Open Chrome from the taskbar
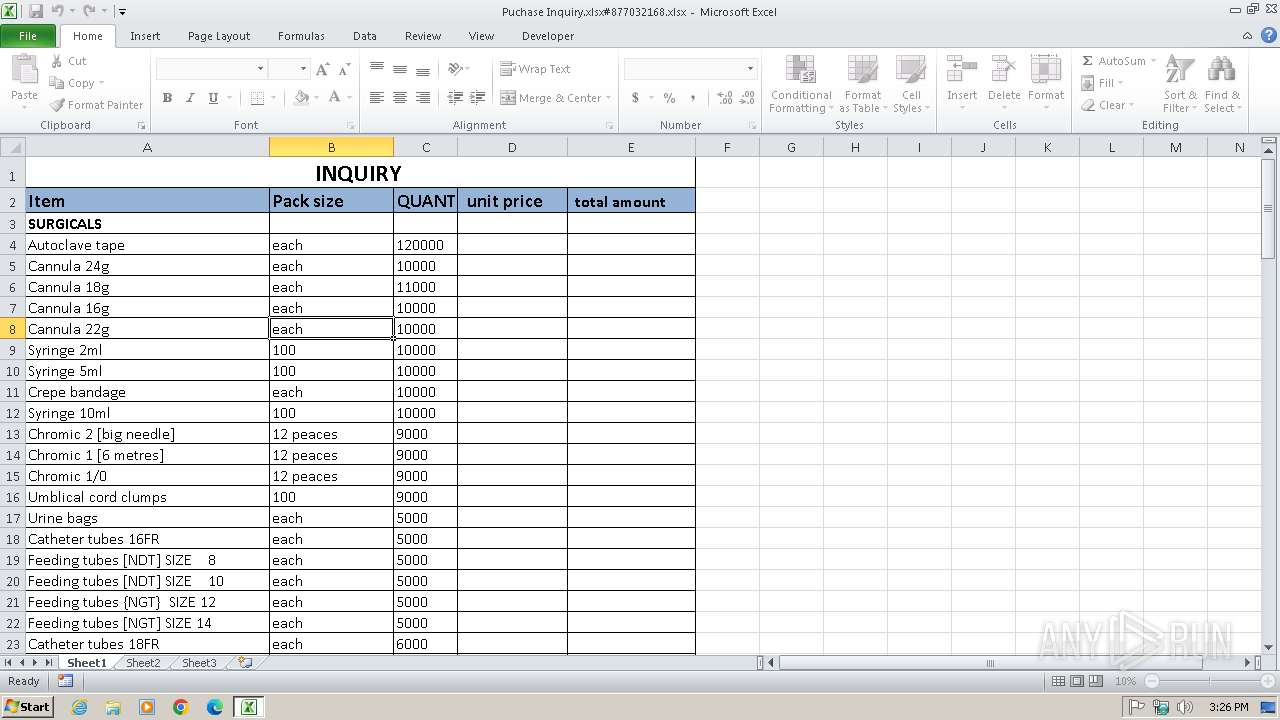Image resolution: width=1280 pixels, height=720 pixels. click(x=181, y=707)
